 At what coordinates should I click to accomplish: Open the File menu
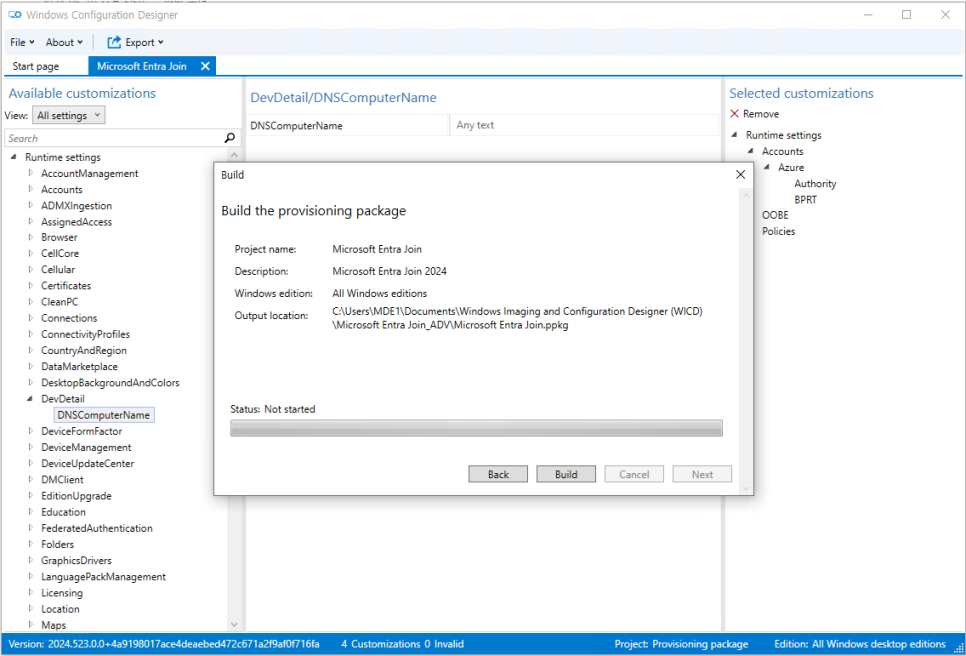22,42
